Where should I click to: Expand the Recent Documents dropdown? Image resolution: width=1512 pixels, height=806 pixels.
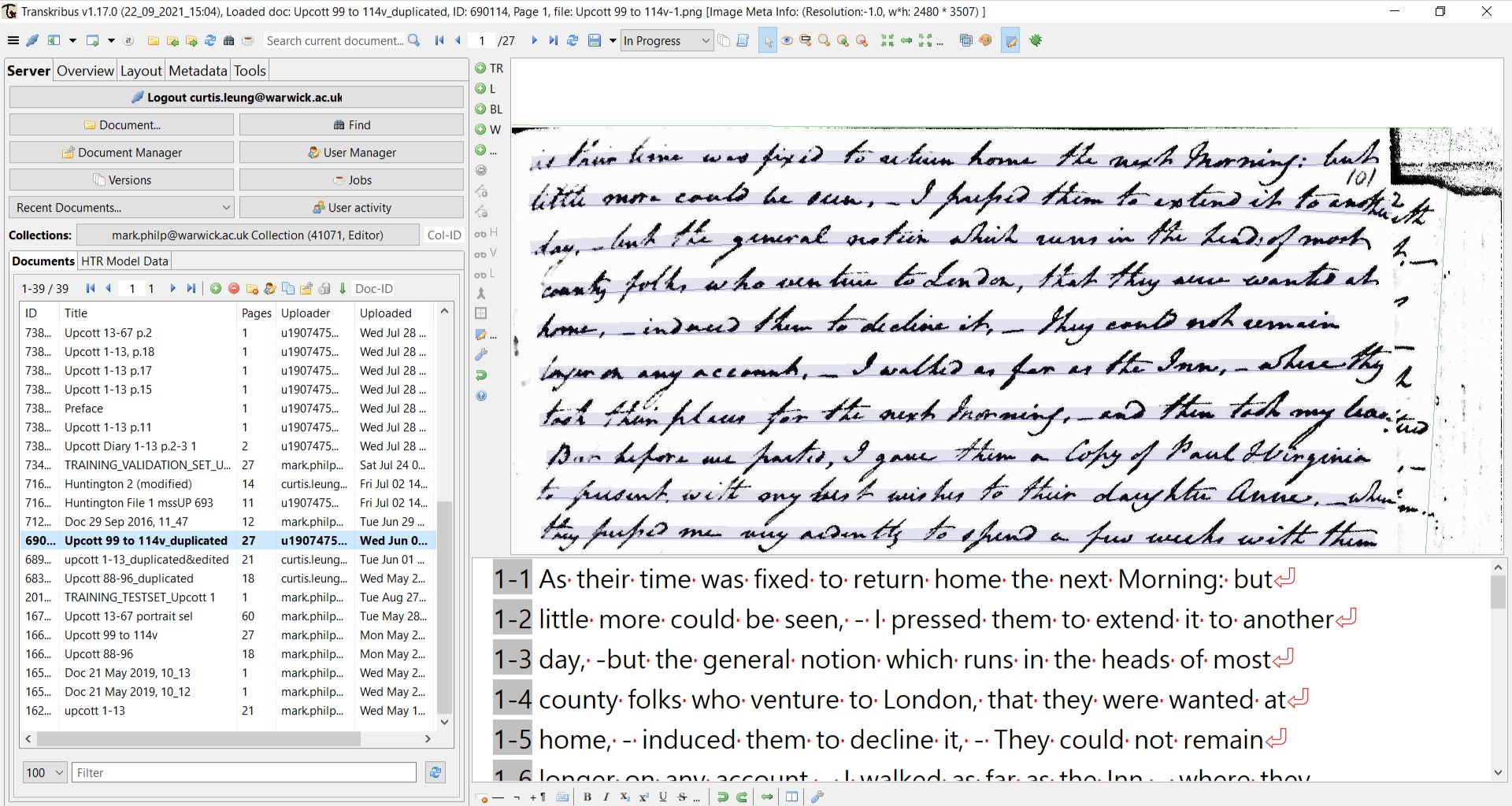pos(122,208)
